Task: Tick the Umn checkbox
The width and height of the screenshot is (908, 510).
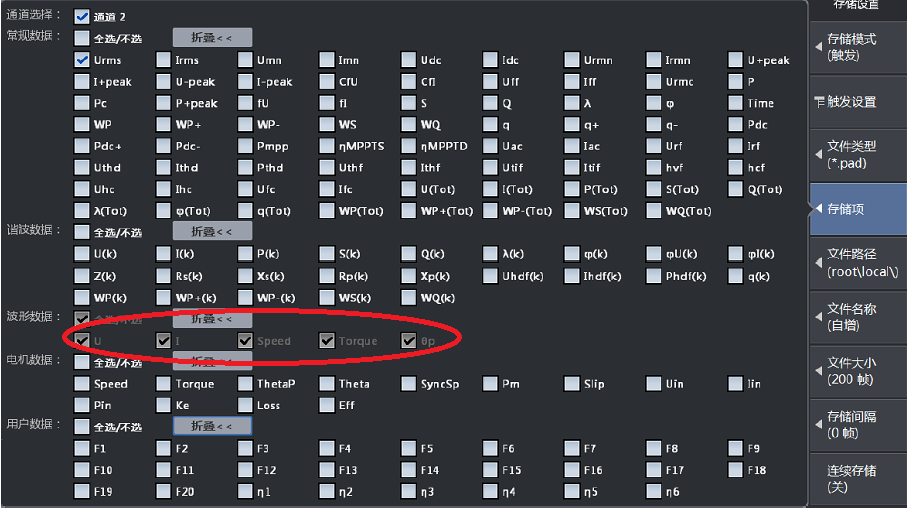Action: [x=245, y=60]
